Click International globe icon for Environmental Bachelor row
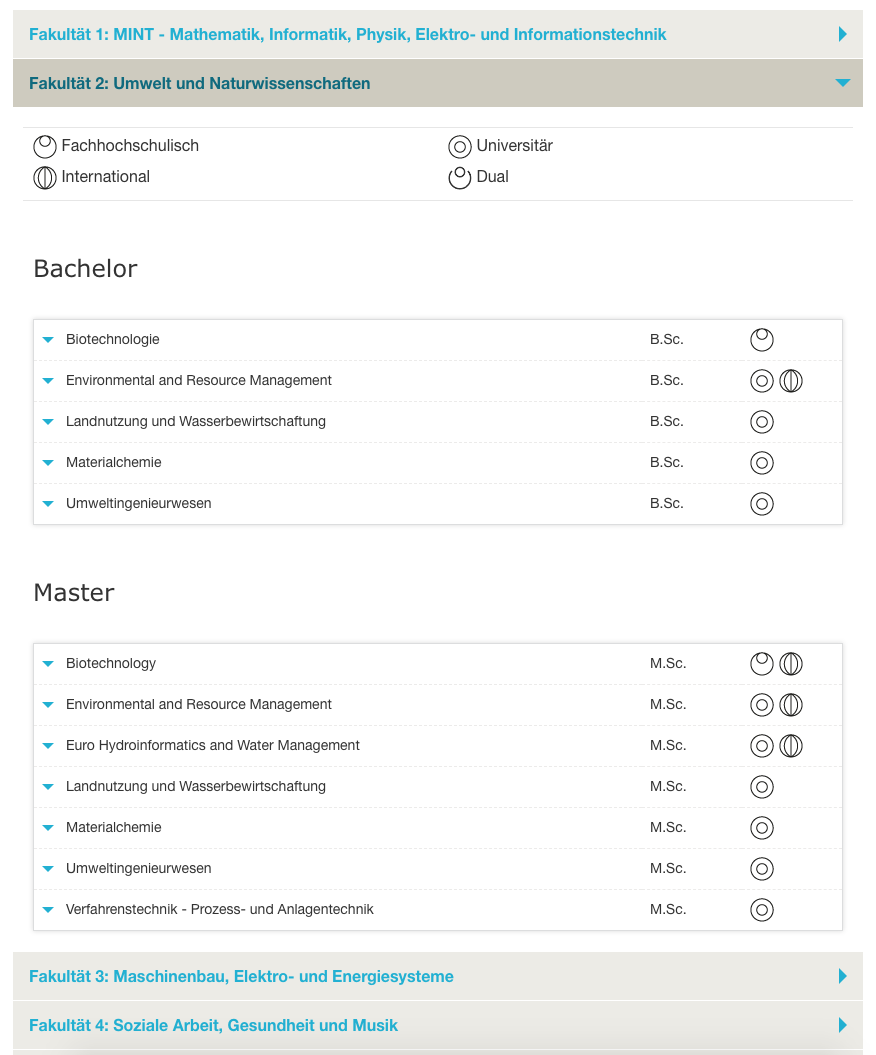 [x=791, y=381]
